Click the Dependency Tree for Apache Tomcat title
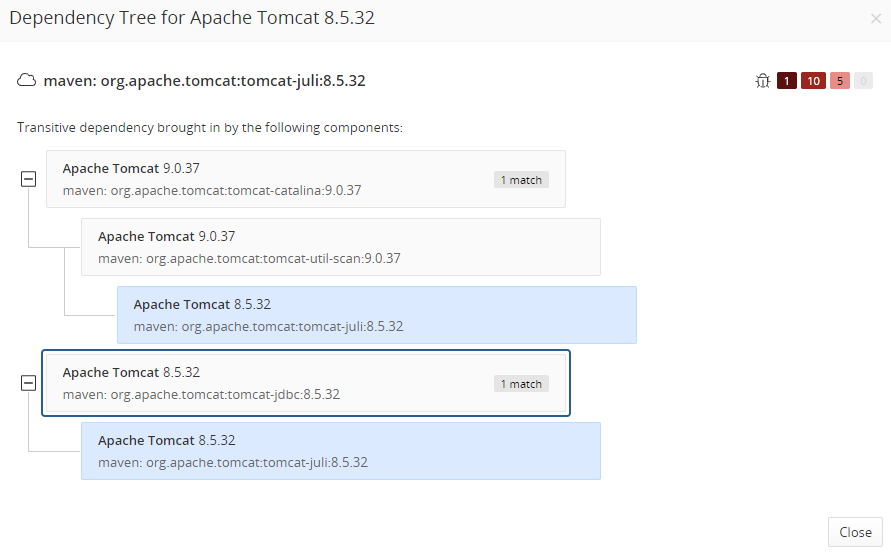The width and height of the screenshot is (891, 554). 192,18
